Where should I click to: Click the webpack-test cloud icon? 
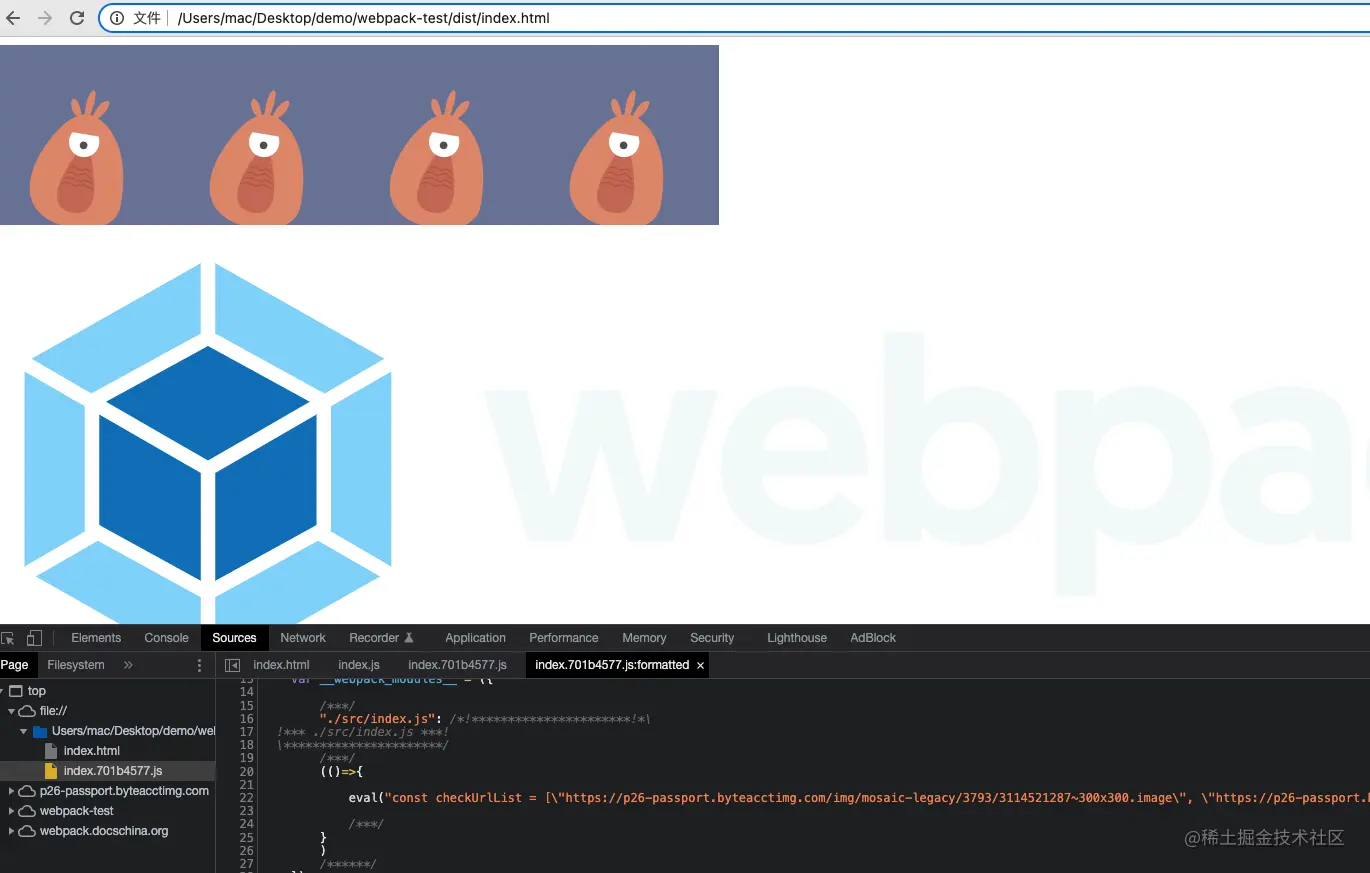pyautogui.click(x=27, y=811)
